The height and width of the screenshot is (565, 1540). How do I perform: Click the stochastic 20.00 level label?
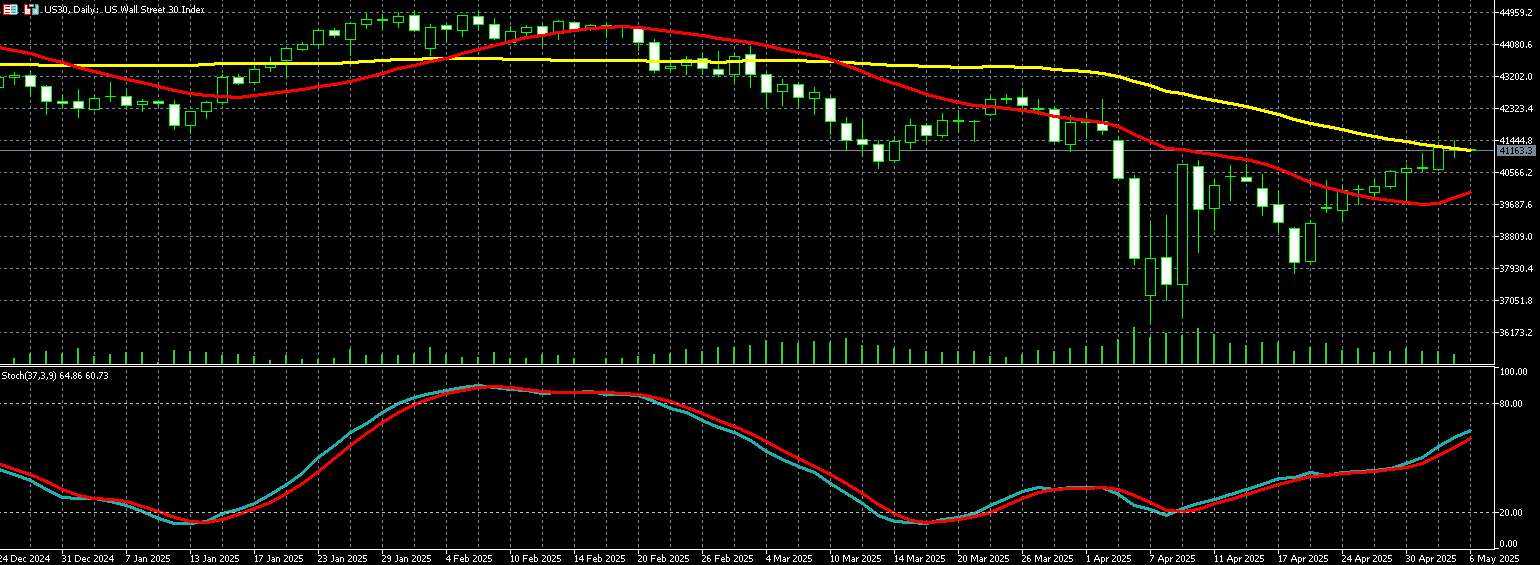click(x=1512, y=512)
